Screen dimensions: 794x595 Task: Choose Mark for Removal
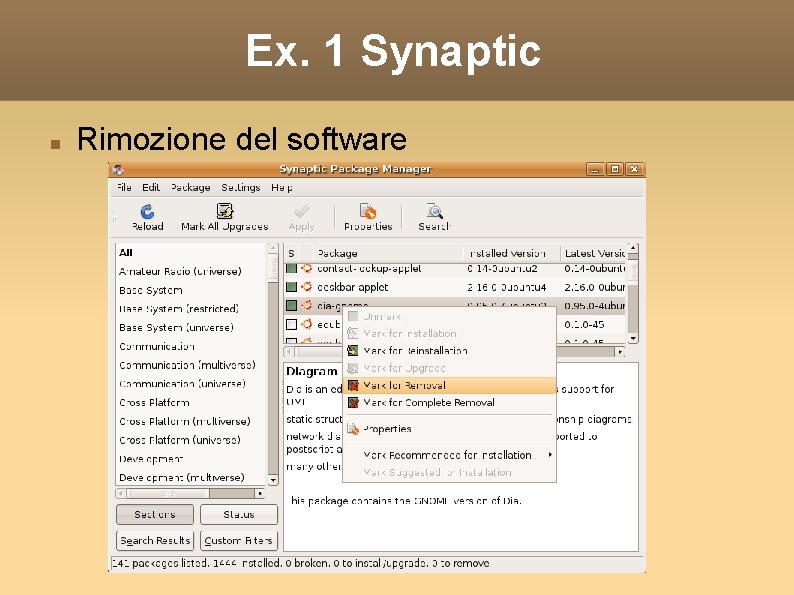450,385
